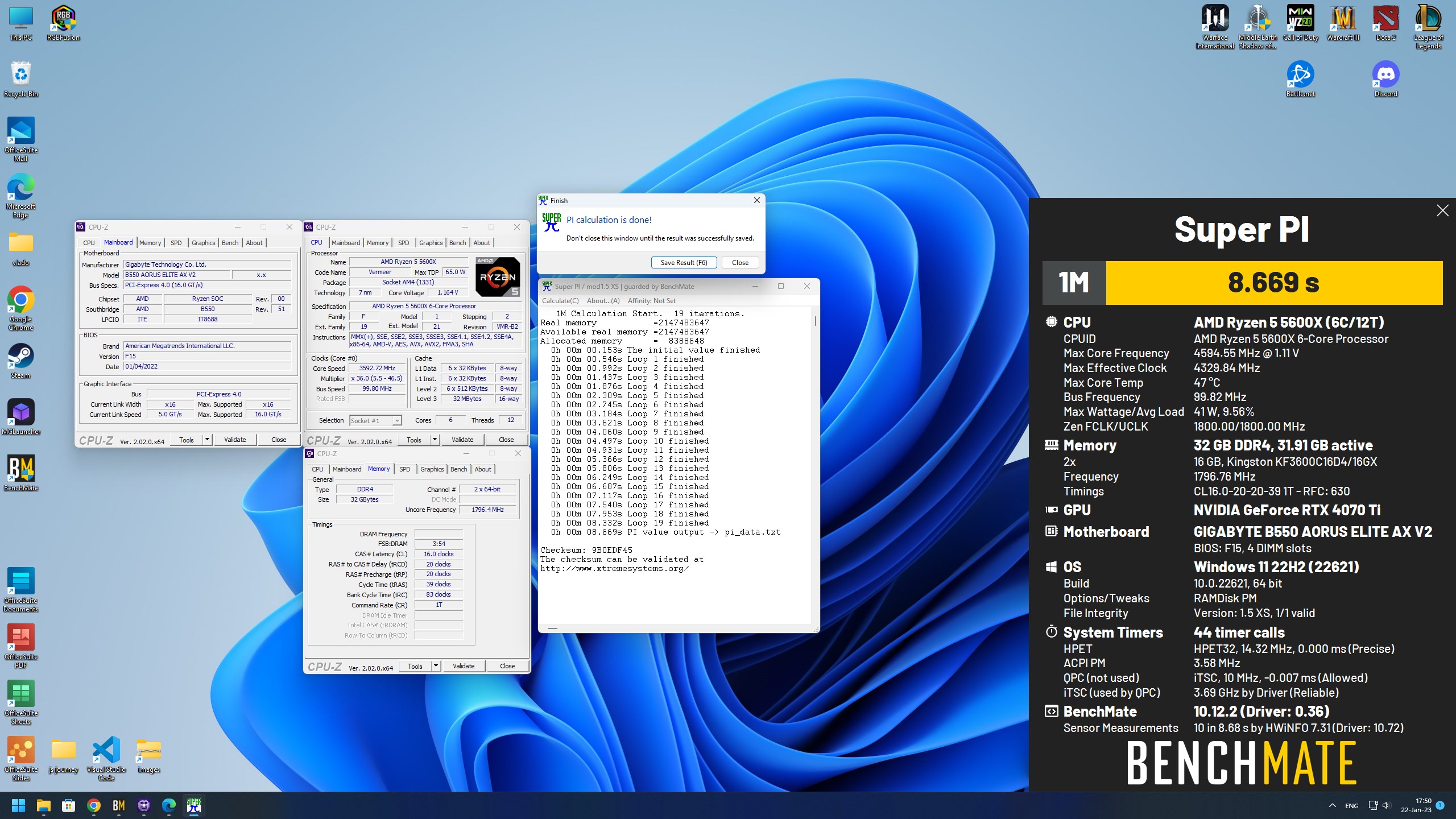Launch Google Chrome desktop shortcut
The height and width of the screenshot is (819, 1456).
point(21,308)
